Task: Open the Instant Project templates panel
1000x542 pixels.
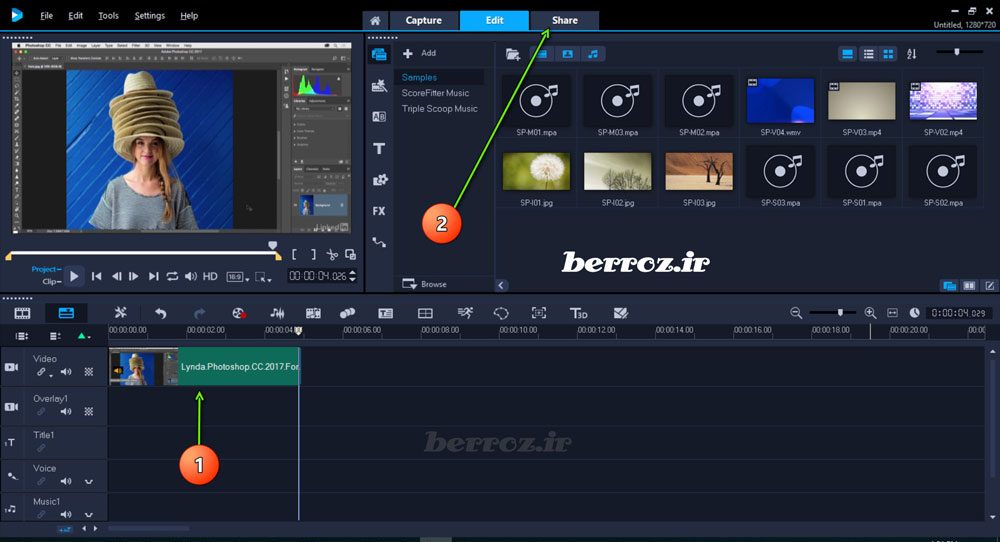Action: pyautogui.click(x=379, y=85)
